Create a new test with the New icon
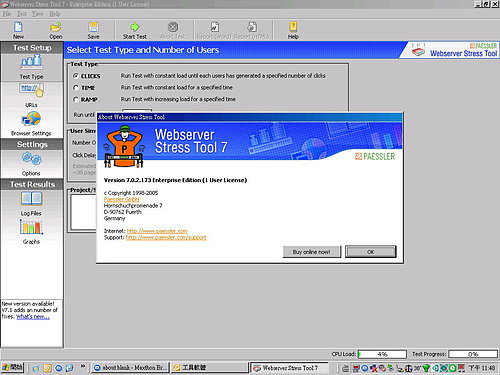Image resolution: width=500 pixels, height=375 pixels. (18, 30)
